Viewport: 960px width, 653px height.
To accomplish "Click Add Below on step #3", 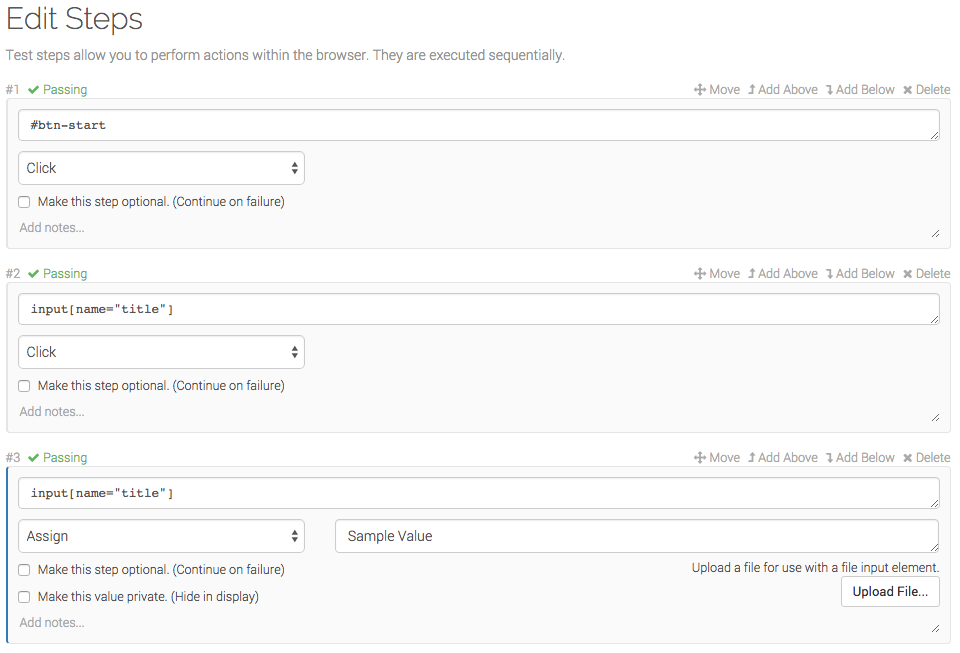I will (860, 457).
